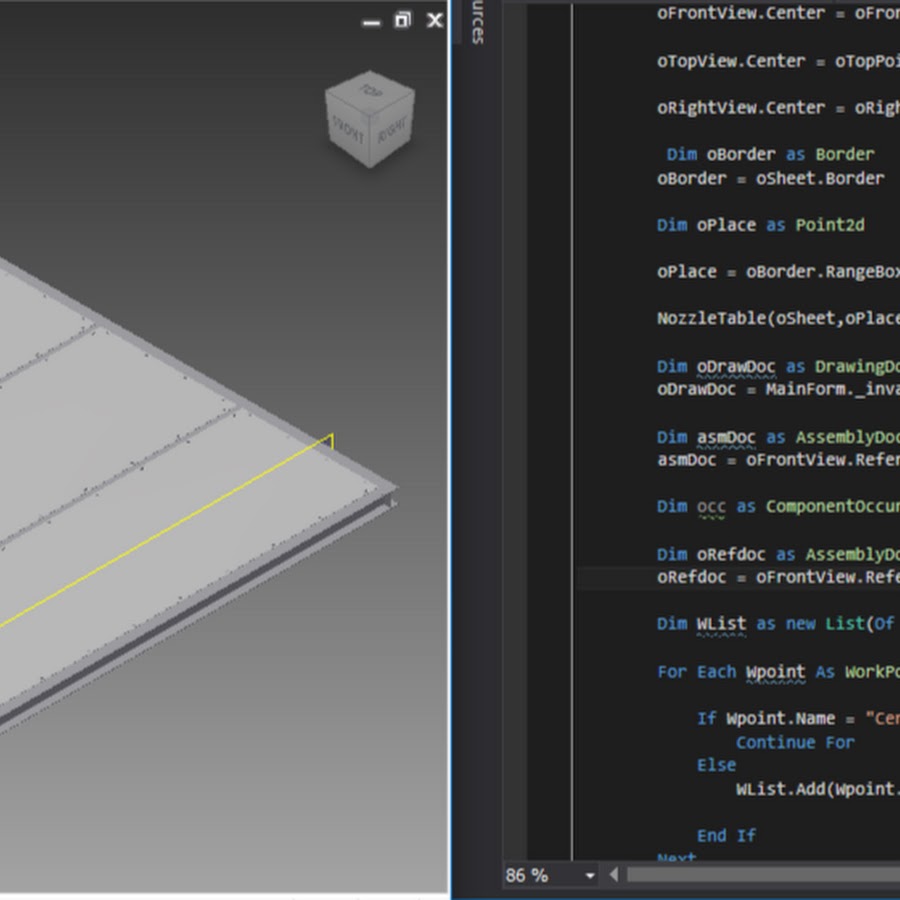Click the 'Dim oRefdoc as AssemblyDo' line
900x900 pixels.
pos(778,554)
